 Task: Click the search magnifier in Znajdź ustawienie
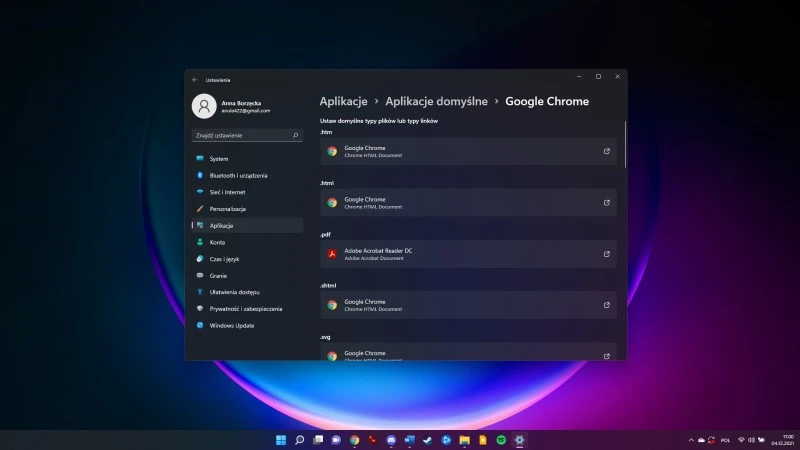[295, 135]
